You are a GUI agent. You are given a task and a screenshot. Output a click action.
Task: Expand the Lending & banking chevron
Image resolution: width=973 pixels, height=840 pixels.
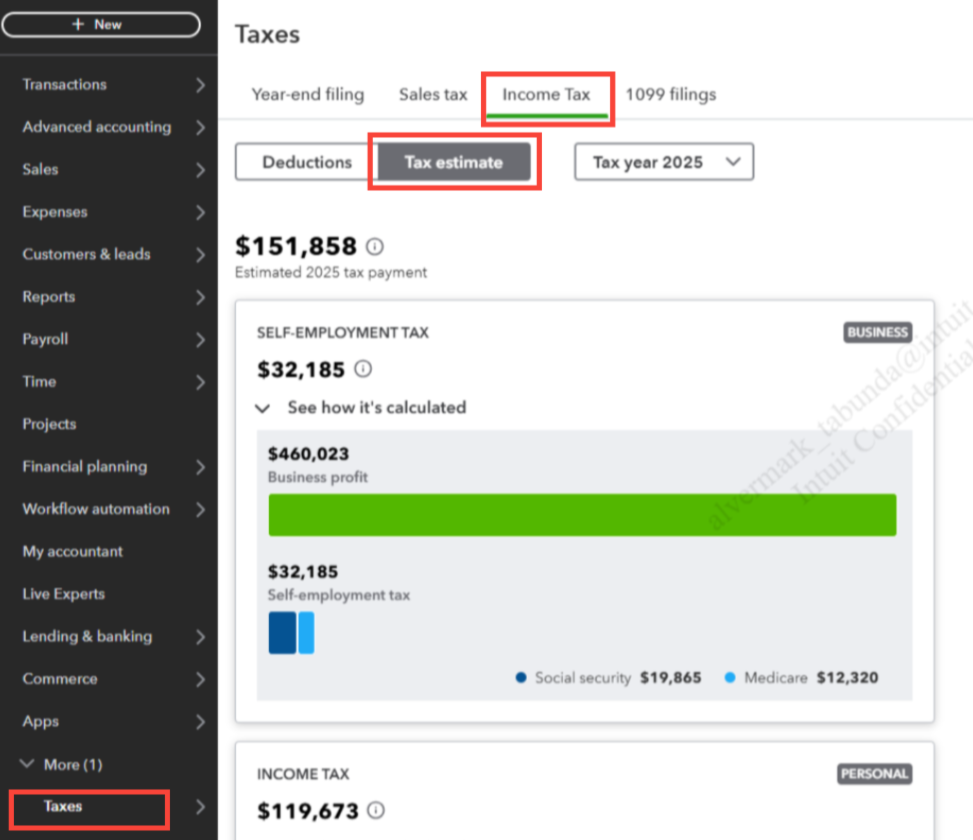click(200, 637)
